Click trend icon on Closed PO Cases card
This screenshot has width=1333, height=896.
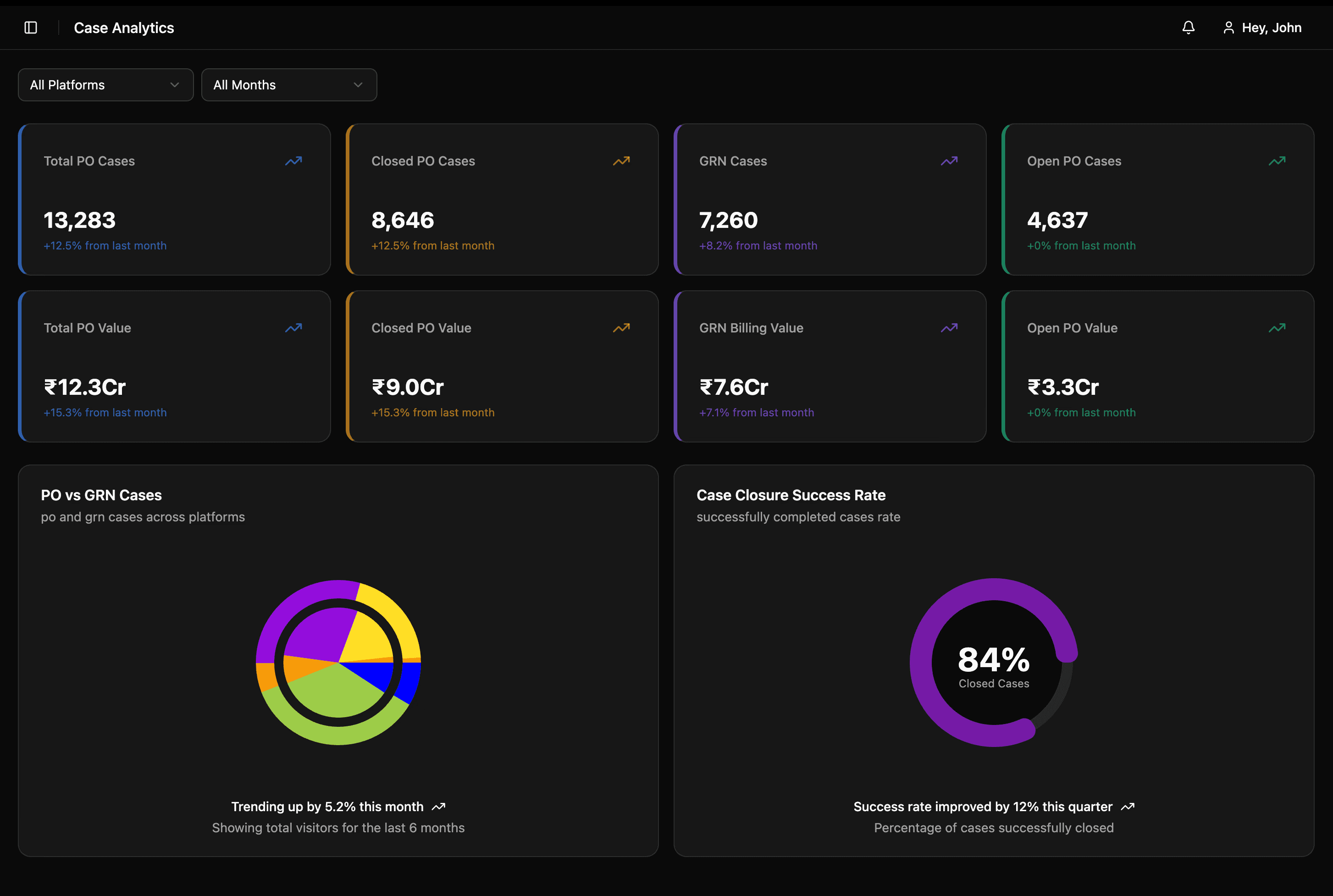point(621,161)
